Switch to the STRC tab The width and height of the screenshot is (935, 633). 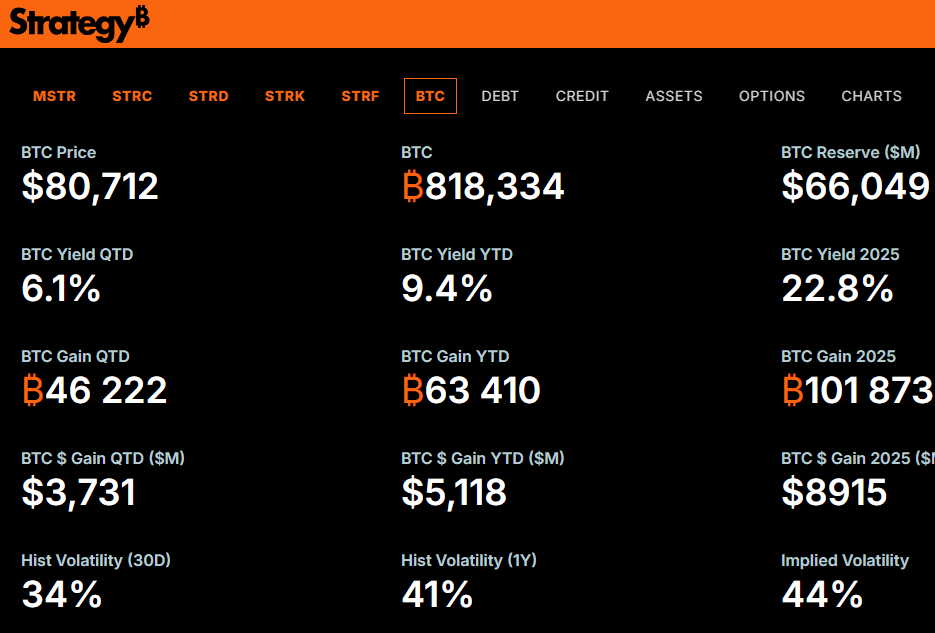[132, 96]
